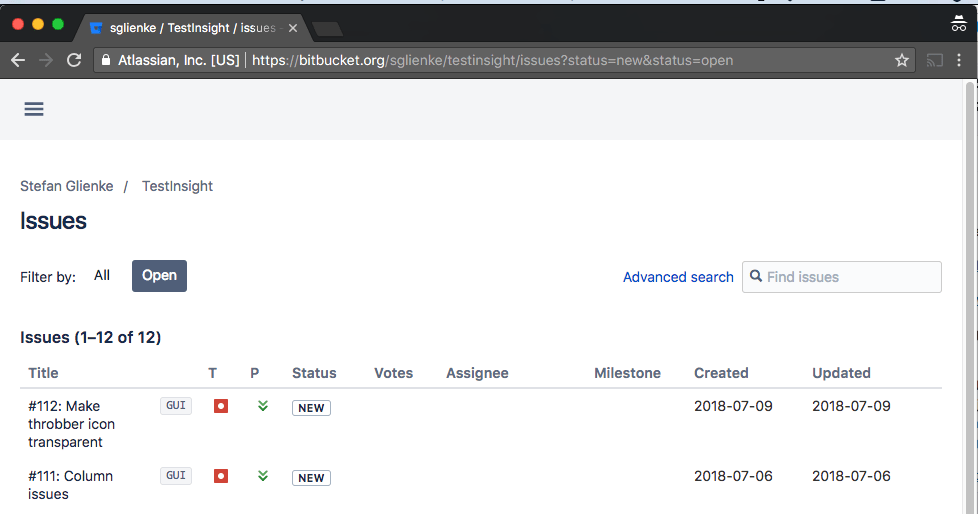Screen dimensions: 978x514
Task: Click the priority arrow icon for issue #111
Action: point(262,476)
